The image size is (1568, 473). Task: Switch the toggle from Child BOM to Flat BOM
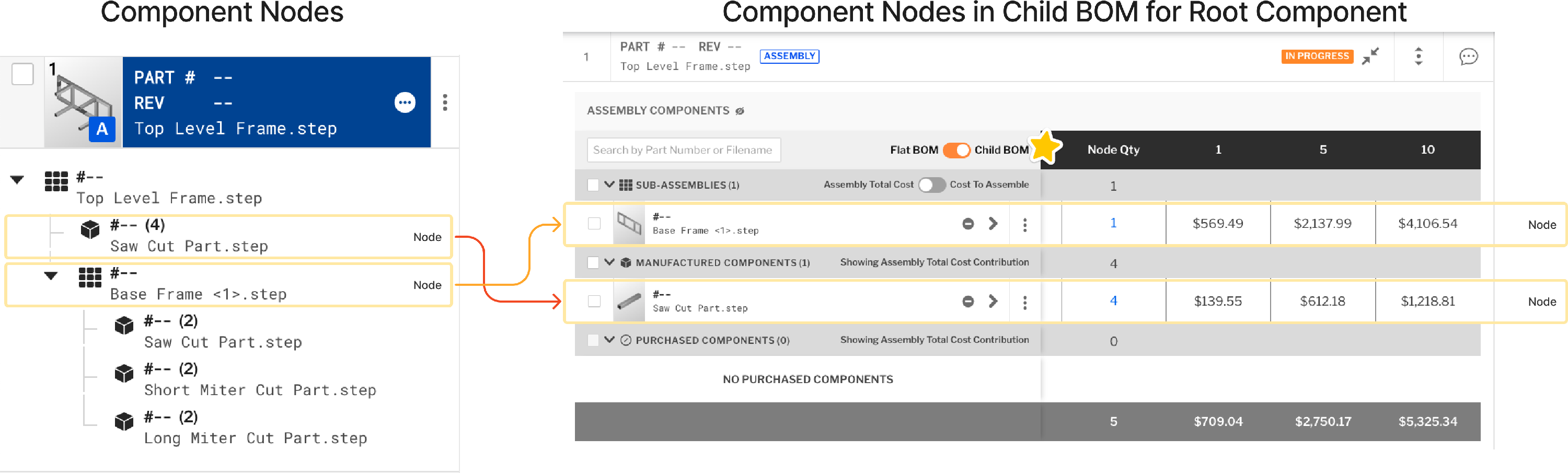tap(958, 150)
